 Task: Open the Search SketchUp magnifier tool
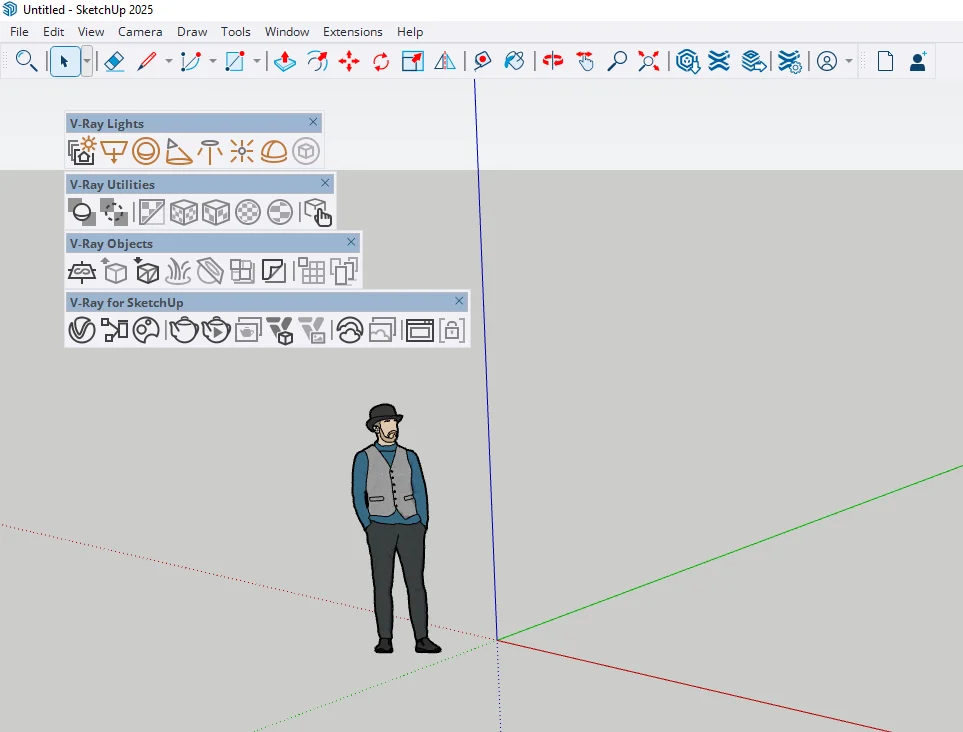click(x=26, y=61)
